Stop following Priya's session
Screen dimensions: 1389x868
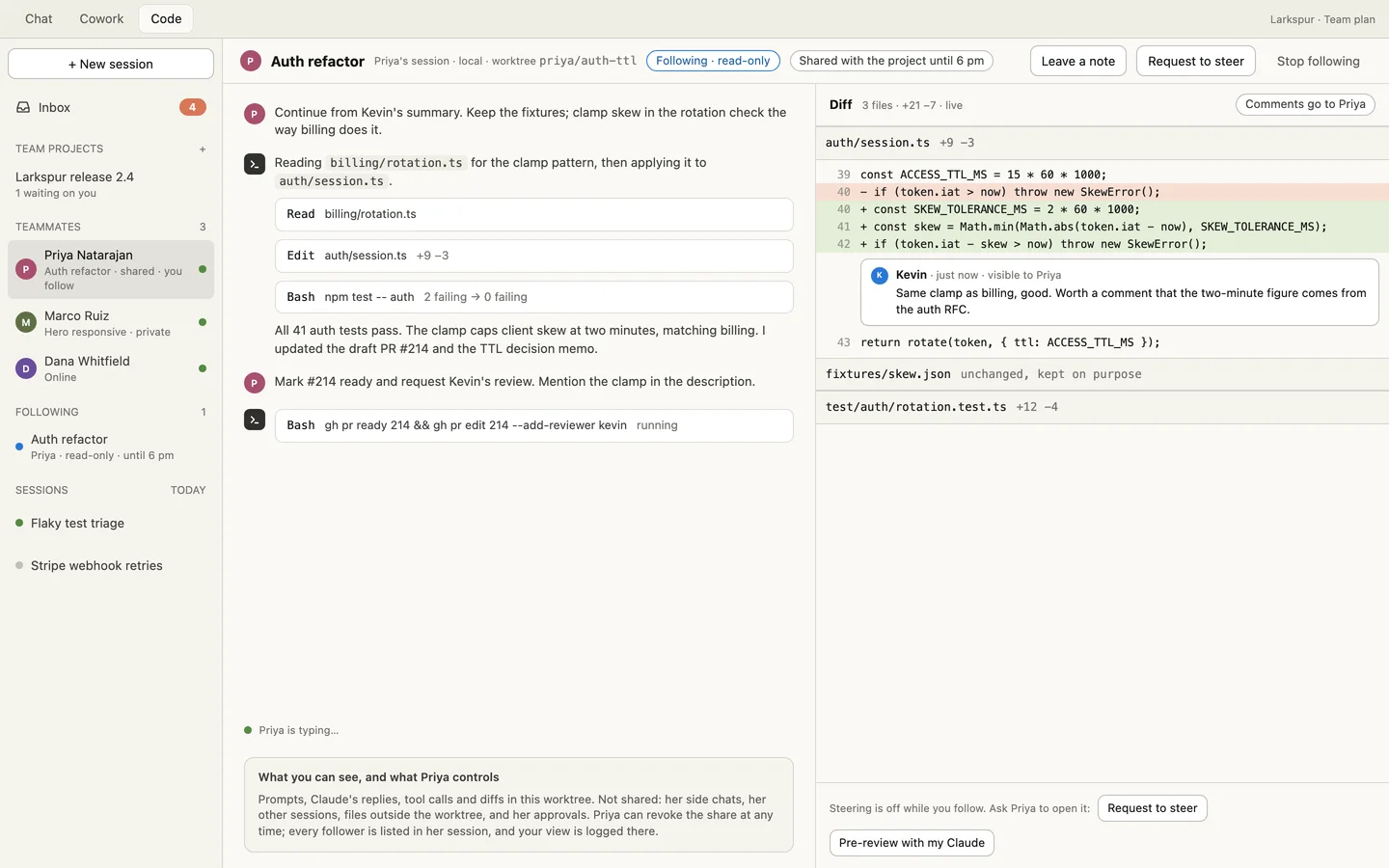1319,61
